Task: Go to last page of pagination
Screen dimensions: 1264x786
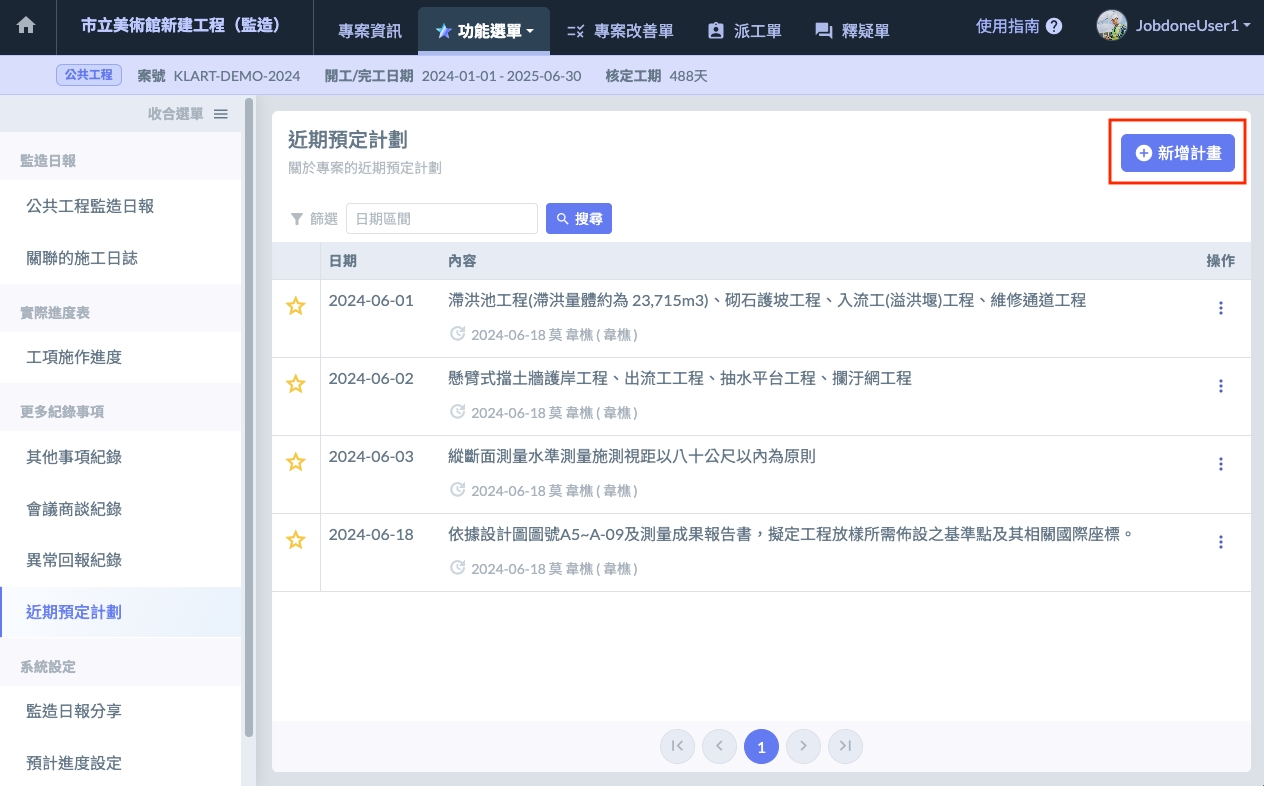Action: [x=845, y=746]
